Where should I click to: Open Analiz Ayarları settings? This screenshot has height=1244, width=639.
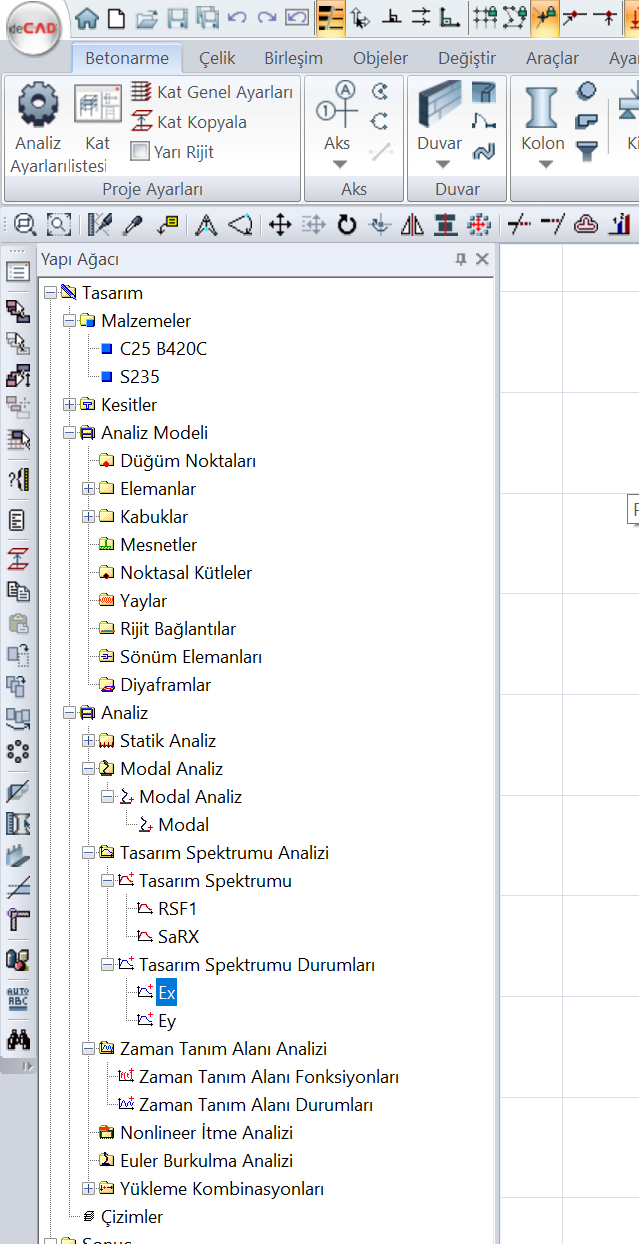(x=38, y=127)
